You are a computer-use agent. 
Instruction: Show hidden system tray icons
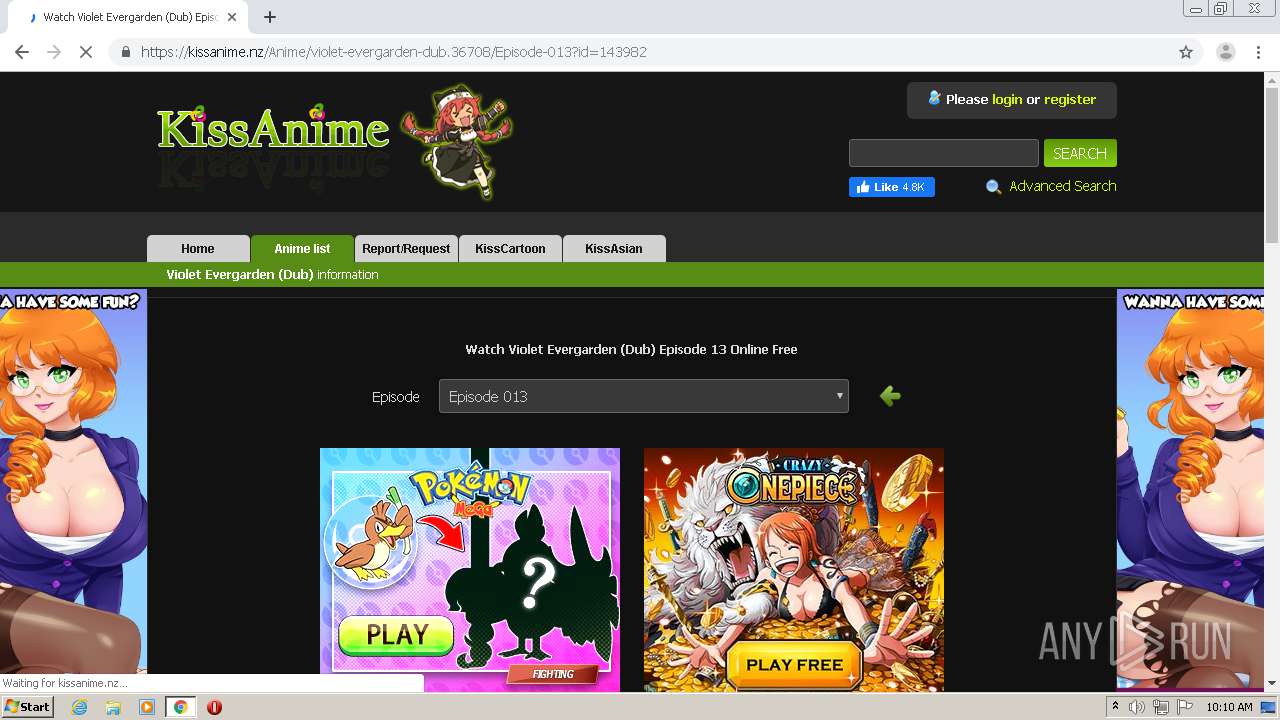click(x=1115, y=707)
